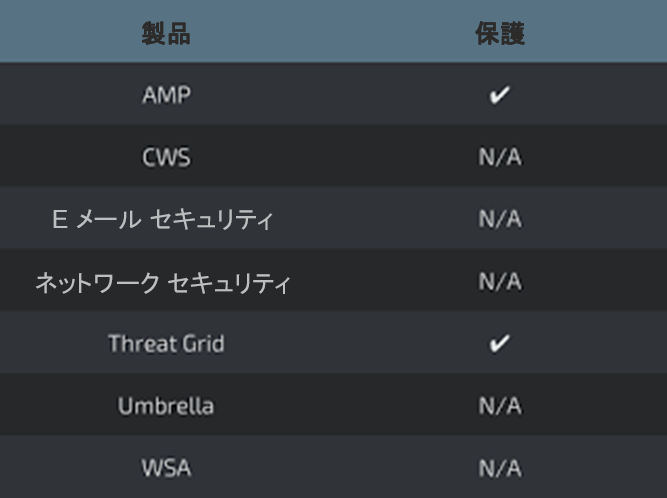
Task: Highlight the whole CWS table row
Action: click(x=333, y=158)
